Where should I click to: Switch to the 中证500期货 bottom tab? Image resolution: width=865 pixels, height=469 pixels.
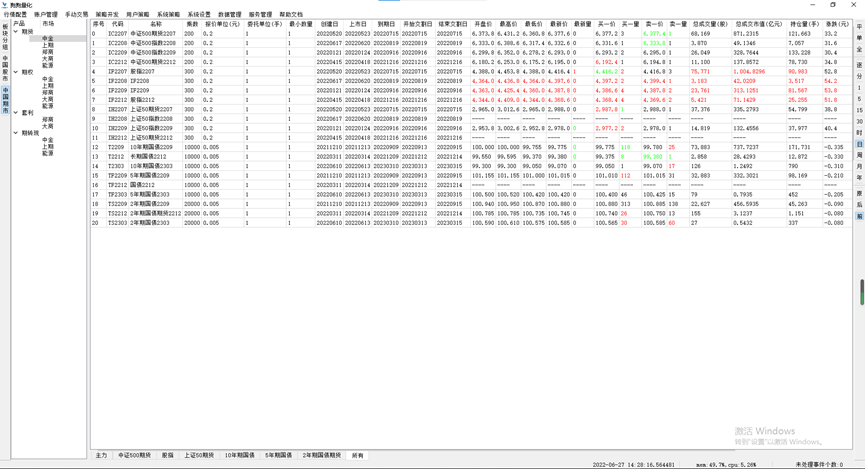134,455
